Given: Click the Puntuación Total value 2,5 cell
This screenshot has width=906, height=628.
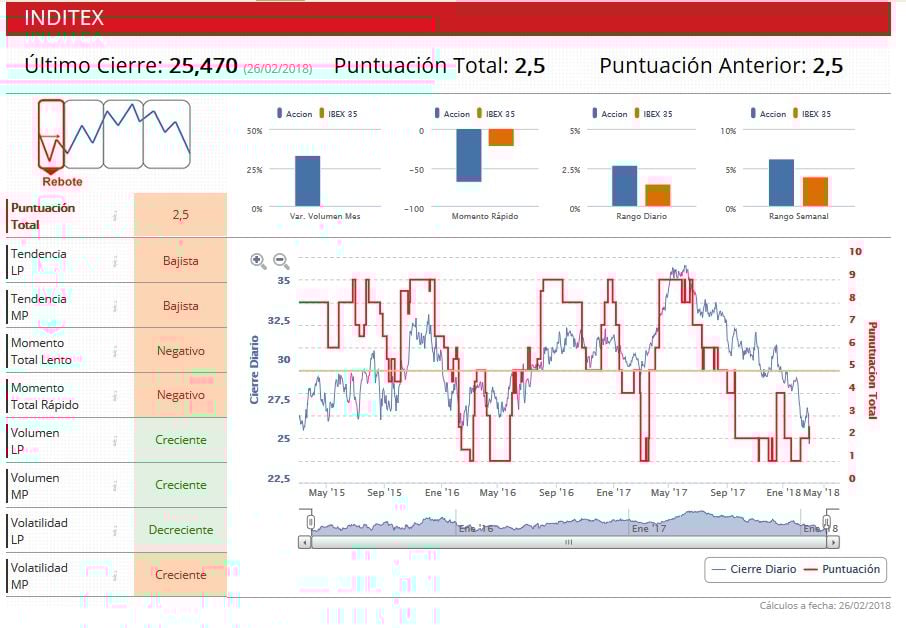Looking at the screenshot, I should pos(180,215).
